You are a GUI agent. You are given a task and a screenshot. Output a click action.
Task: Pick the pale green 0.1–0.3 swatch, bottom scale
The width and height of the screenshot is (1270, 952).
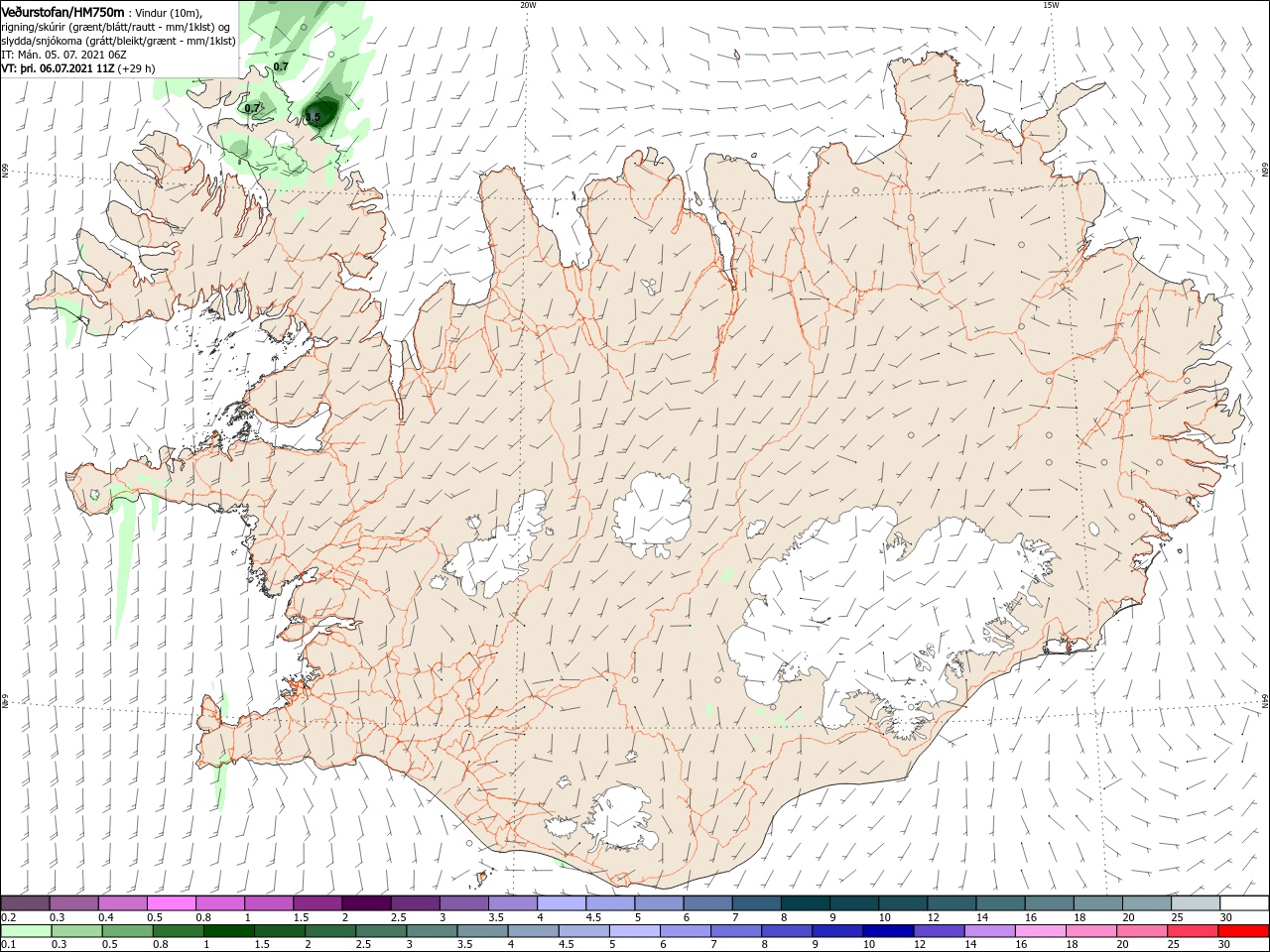pos(26,931)
